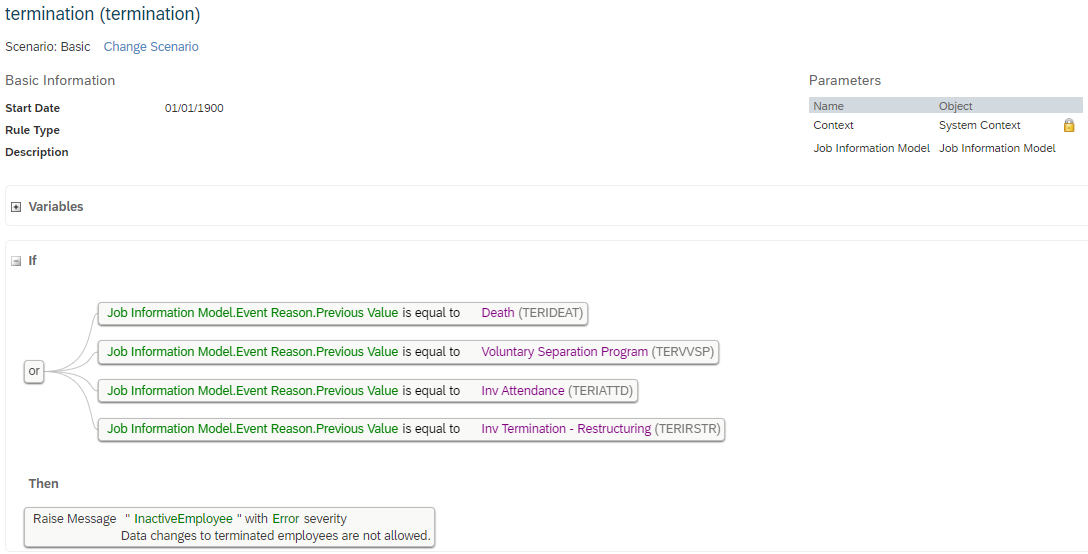
Task: Select the Context parameter name
Action: (833, 125)
